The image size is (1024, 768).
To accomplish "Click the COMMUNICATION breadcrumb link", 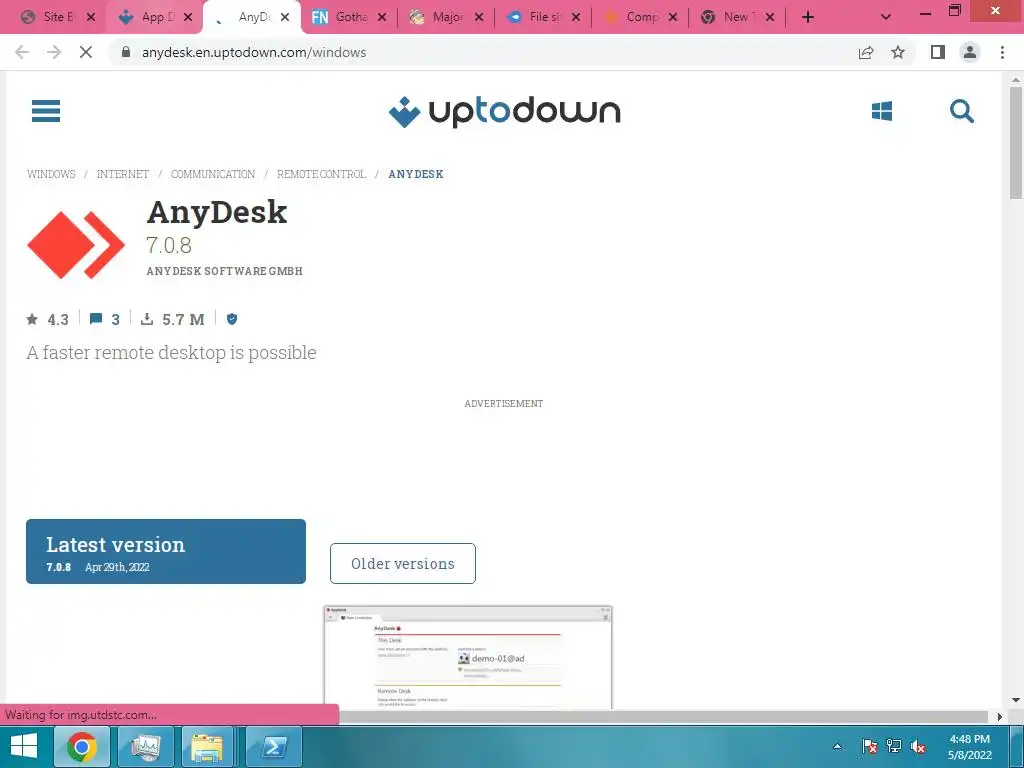I will pos(213,174).
